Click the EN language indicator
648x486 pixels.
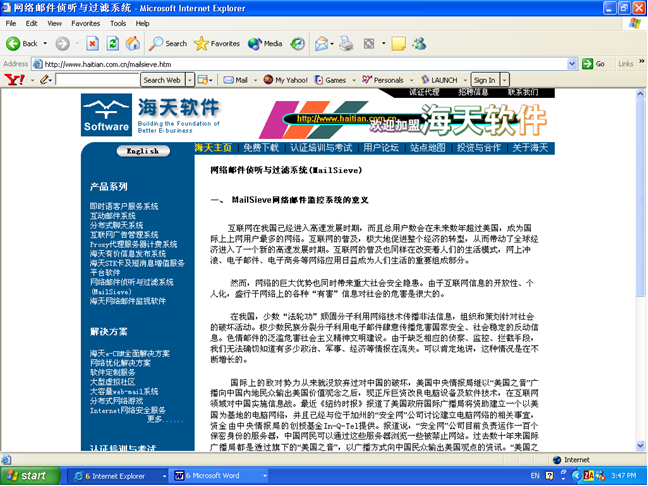(x=535, y=476)
